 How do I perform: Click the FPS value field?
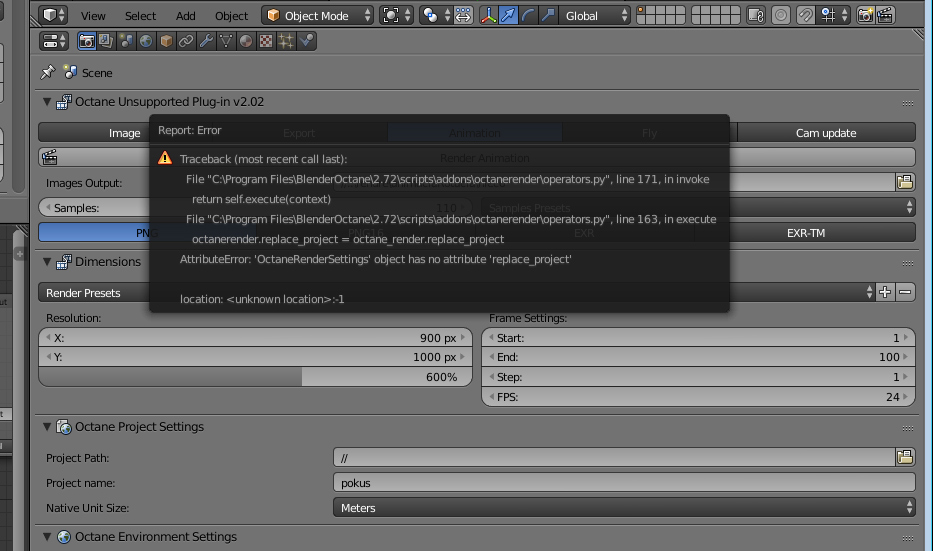[x=698, y=396]
